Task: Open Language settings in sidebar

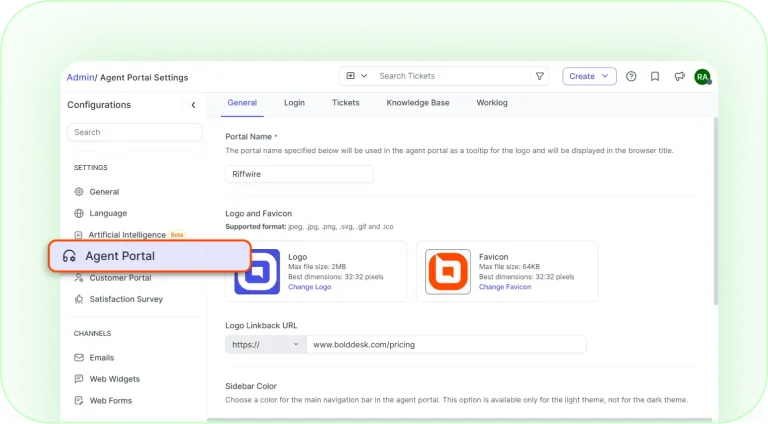Action: (x=108, y=213)
